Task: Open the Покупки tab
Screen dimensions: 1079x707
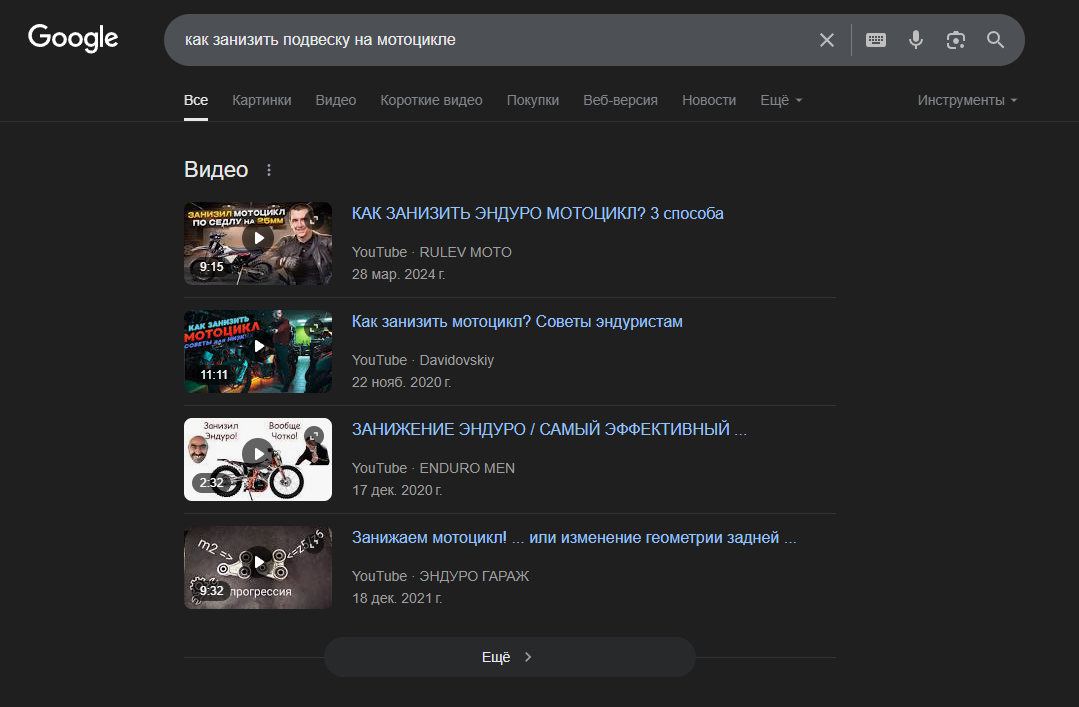Action: point(533,101)
